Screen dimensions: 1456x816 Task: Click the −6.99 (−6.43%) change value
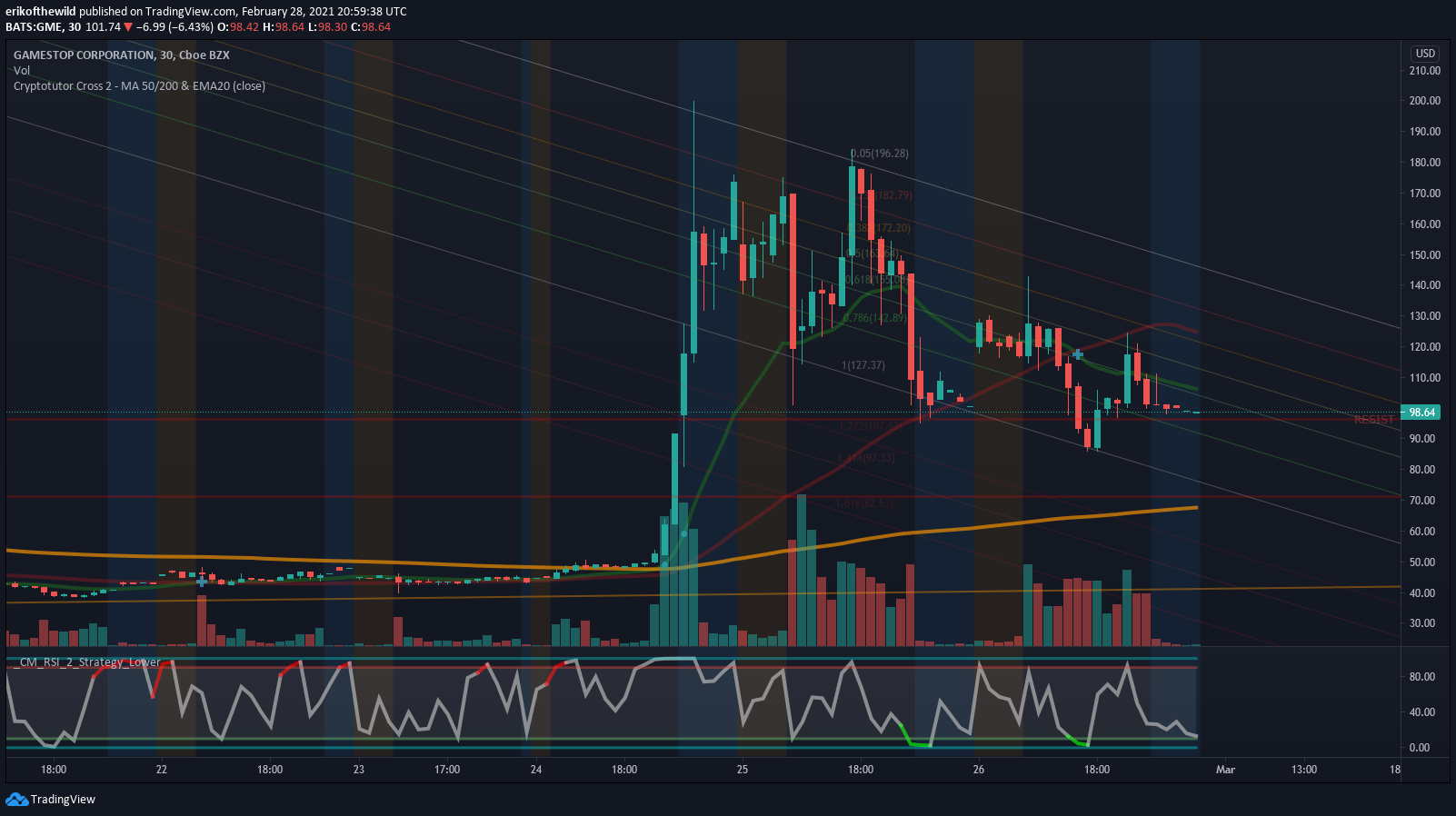click(x=175, y=27)
